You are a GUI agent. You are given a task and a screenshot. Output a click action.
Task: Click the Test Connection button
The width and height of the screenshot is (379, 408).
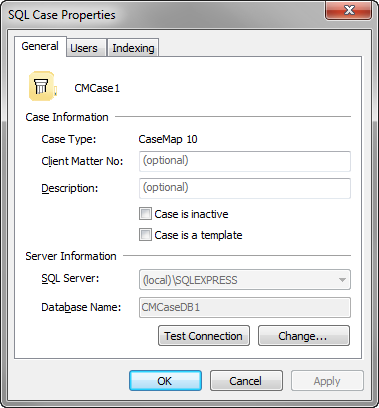(x=204, y=336)
